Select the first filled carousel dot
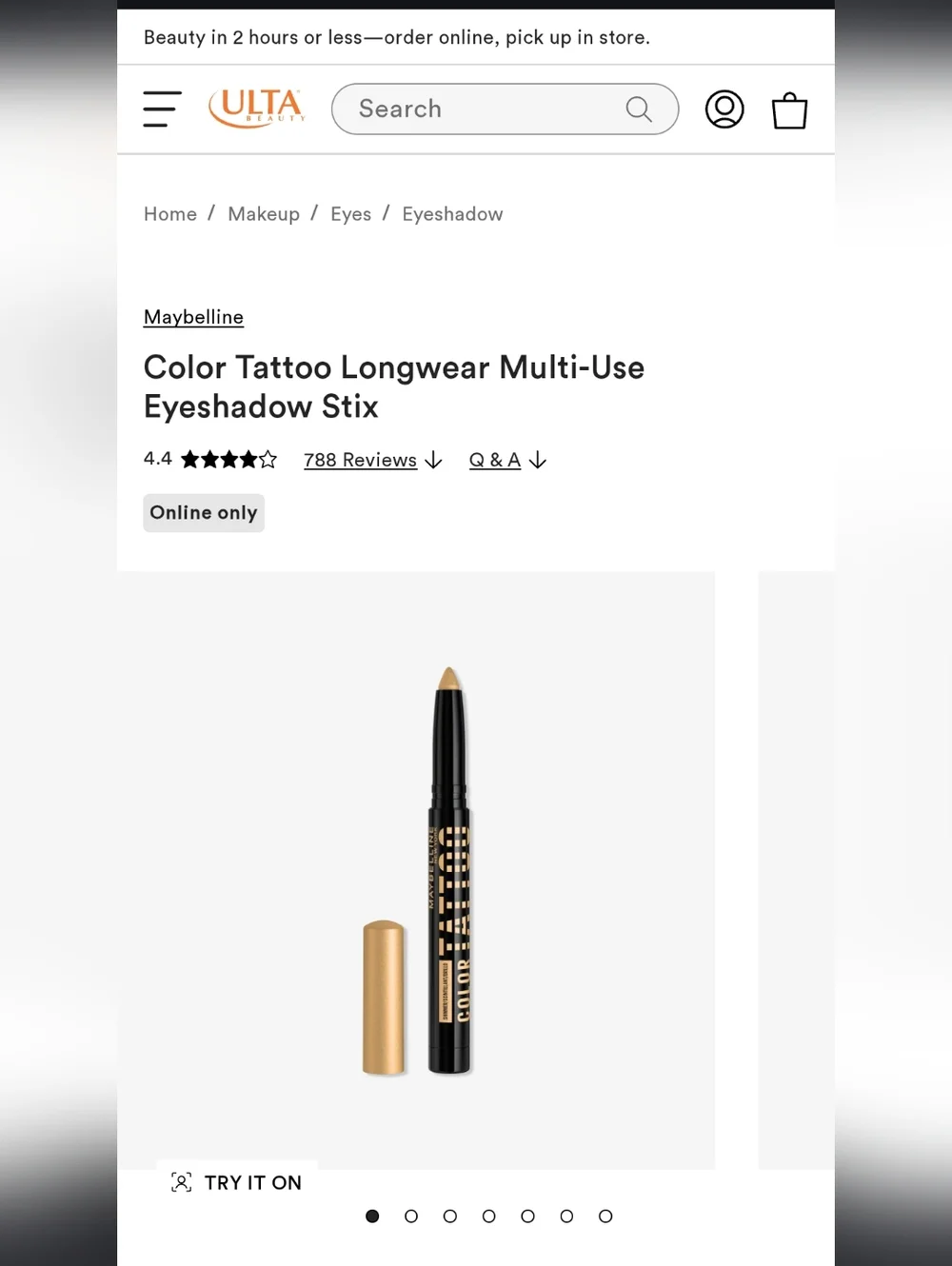Viewport: 952px width, 1266px height. (x=372, y=1217)
